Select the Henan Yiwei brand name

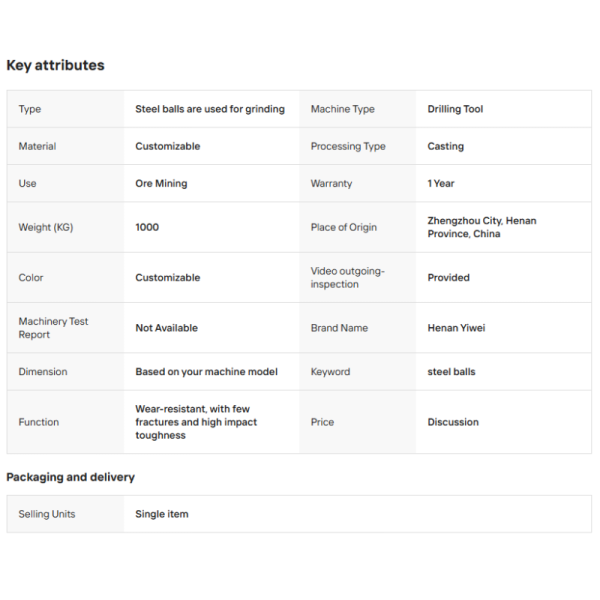pos(457,328)
